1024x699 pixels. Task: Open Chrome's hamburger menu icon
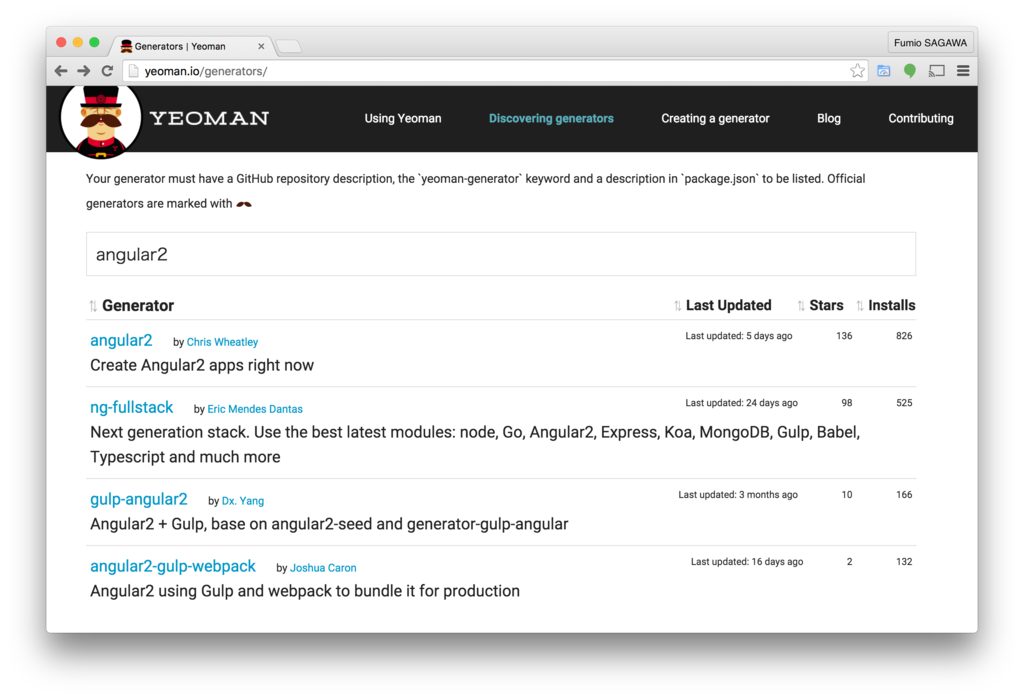(x=963, y=71)
